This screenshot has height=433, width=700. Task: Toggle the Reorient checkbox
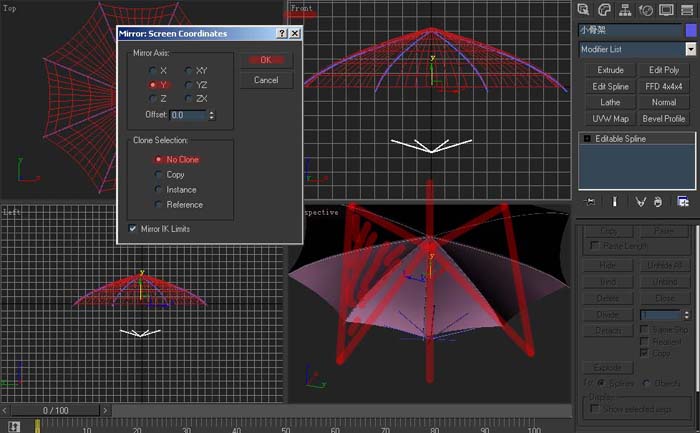644,341
